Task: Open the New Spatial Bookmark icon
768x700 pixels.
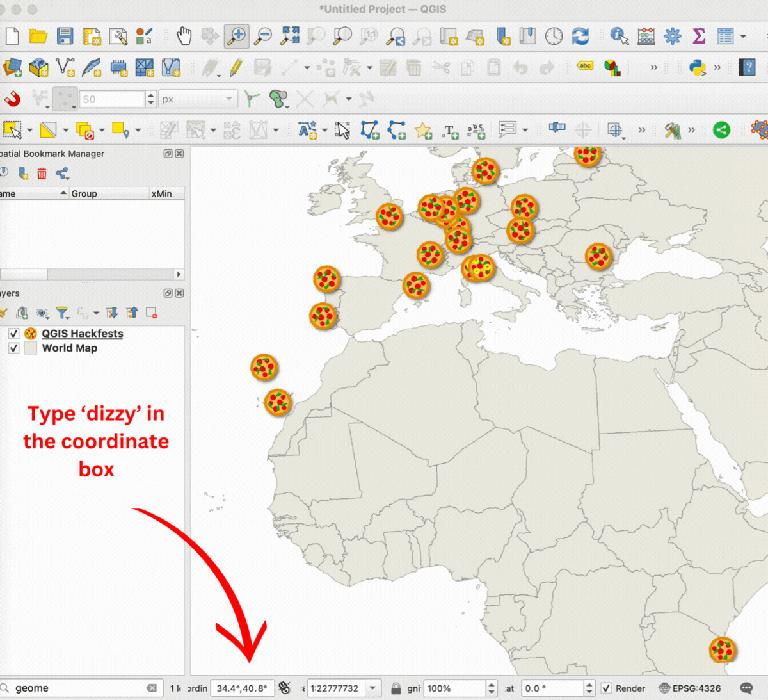Action: (503, 36)
